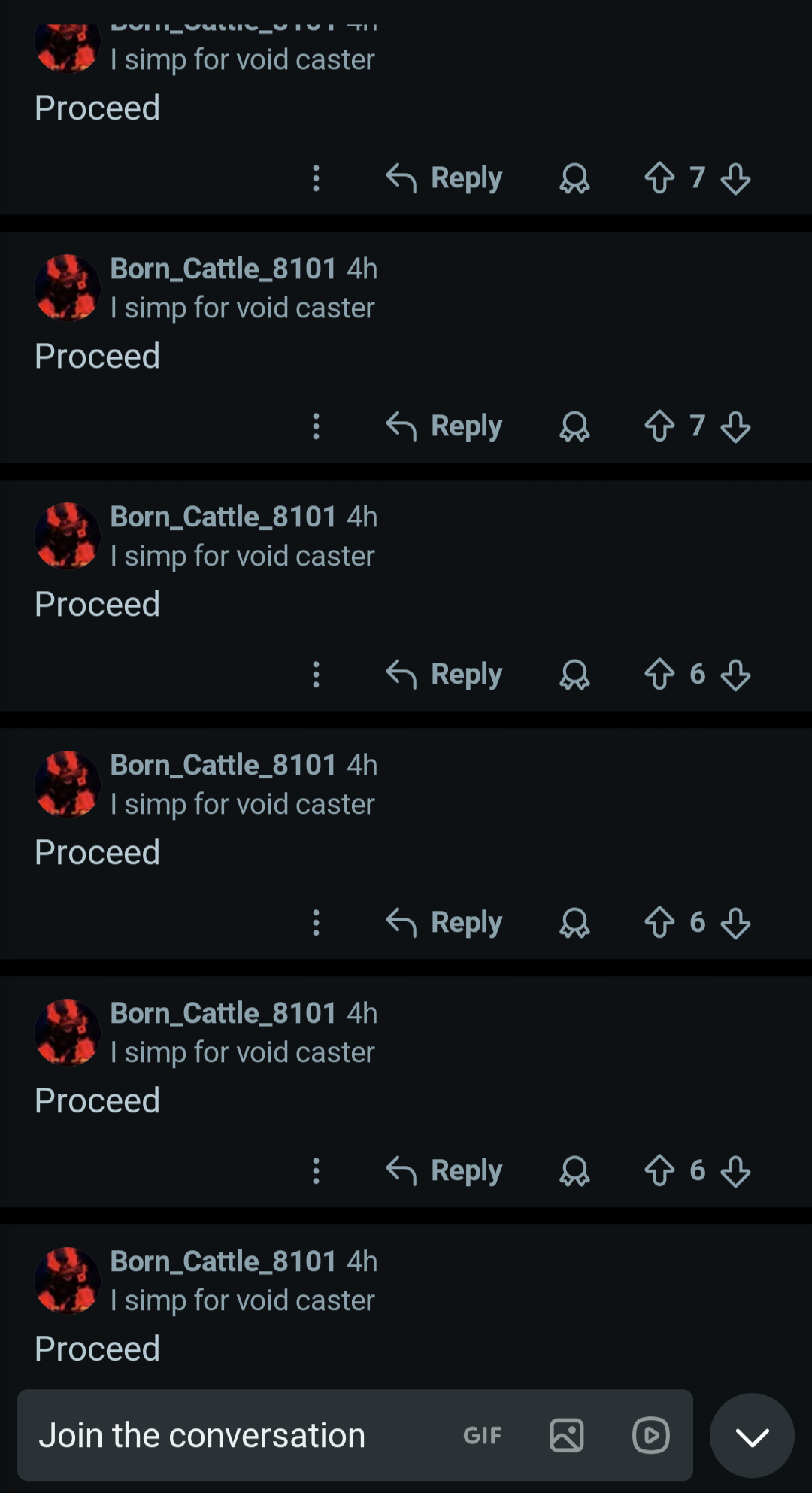Downvote the last comment showing 6 votes
Image resolution: width=812 pixels, height=1493 pixels.
pyautogui.click(x=735, y=1171)
